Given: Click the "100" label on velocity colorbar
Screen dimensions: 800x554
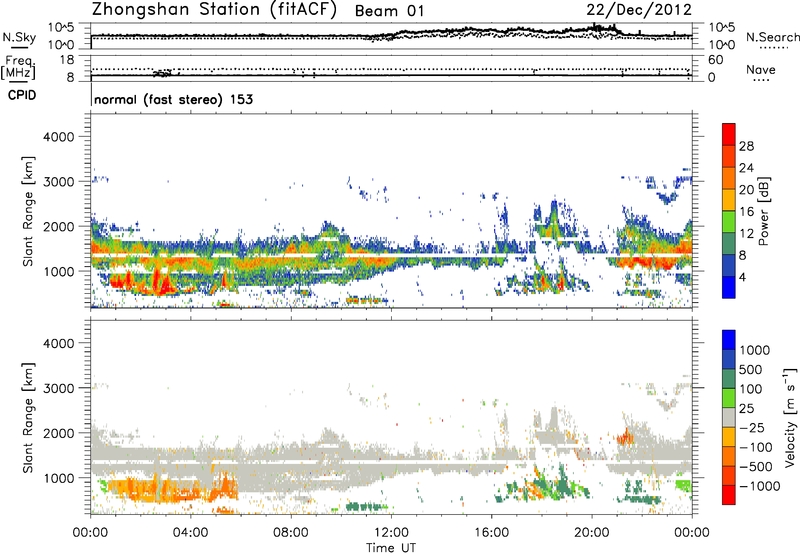Looking at the screenshot, I should (x=751, y=389).
